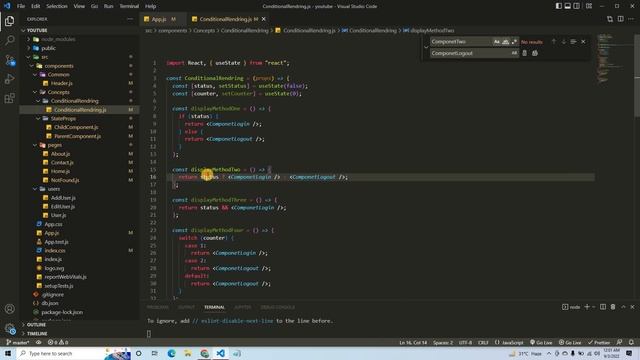
Task: Open the Selection menu
Action: pyautogui.click(x=57, y=6)
